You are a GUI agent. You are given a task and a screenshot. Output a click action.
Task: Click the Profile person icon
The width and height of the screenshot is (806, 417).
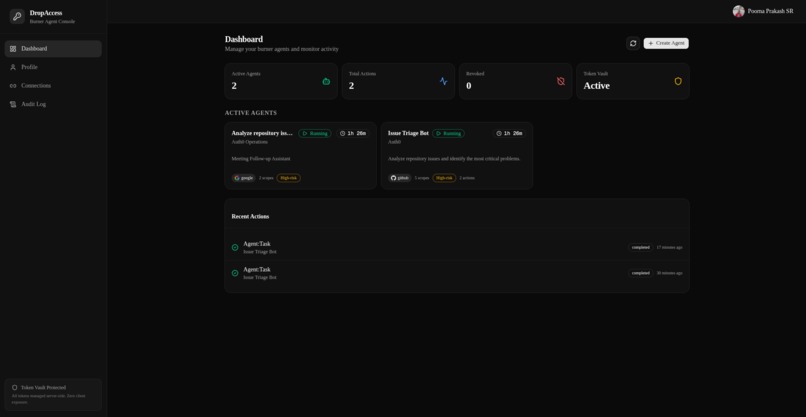pos(13,67)
